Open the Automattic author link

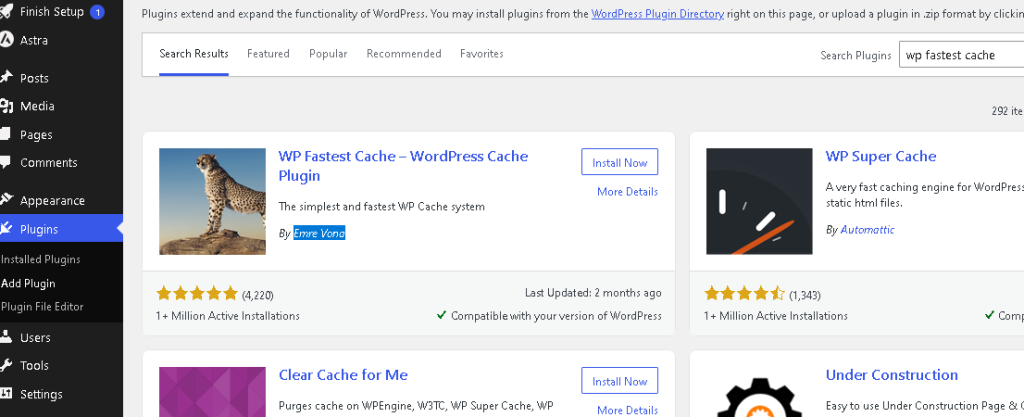click(867, 230)
